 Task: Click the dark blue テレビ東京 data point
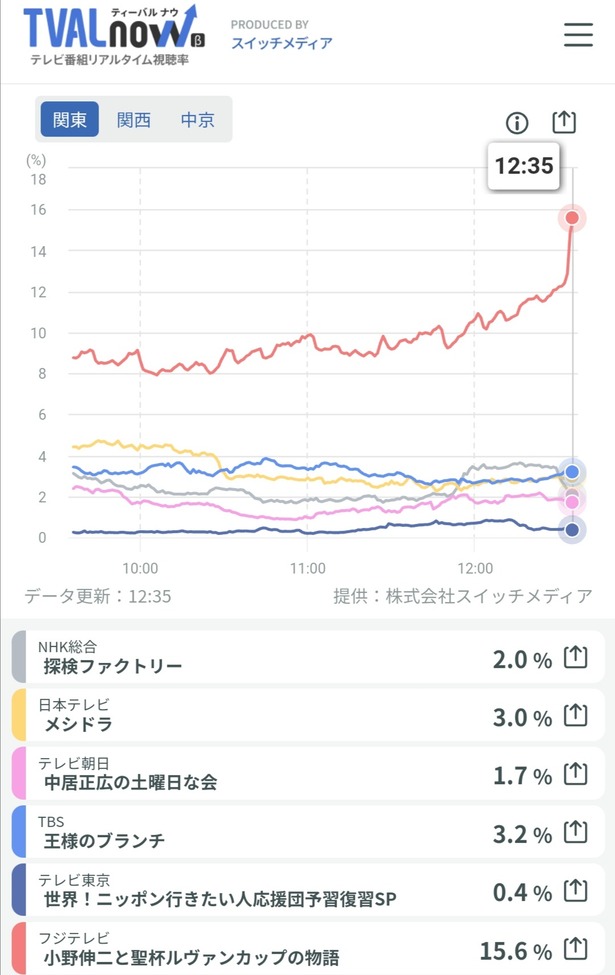pyautogui.click(x=572, y=530)
